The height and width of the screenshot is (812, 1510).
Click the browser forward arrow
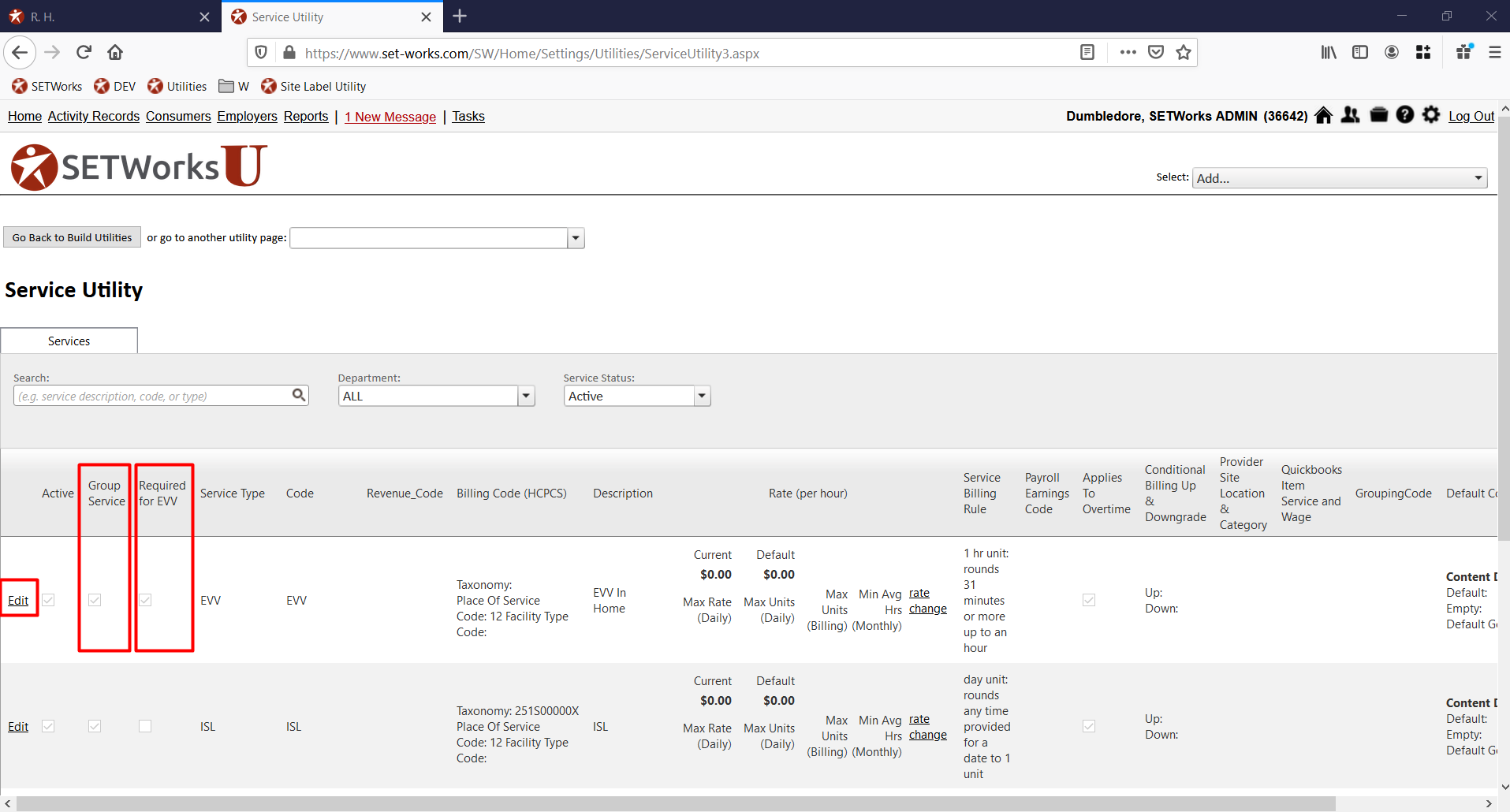(x=52, y=53)
